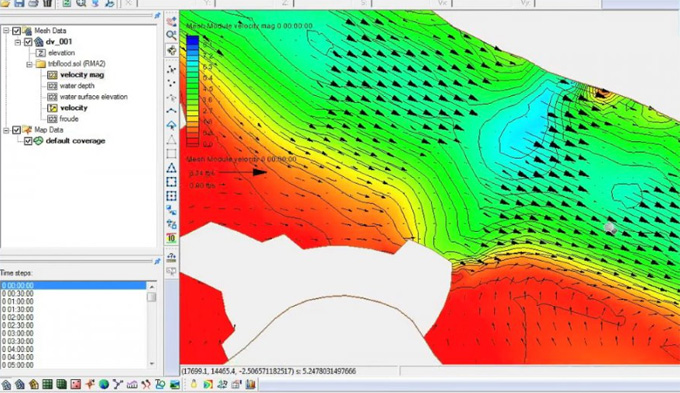
Task: Select the contour label tool numbered 10
Action: click(x=172, y=238)
